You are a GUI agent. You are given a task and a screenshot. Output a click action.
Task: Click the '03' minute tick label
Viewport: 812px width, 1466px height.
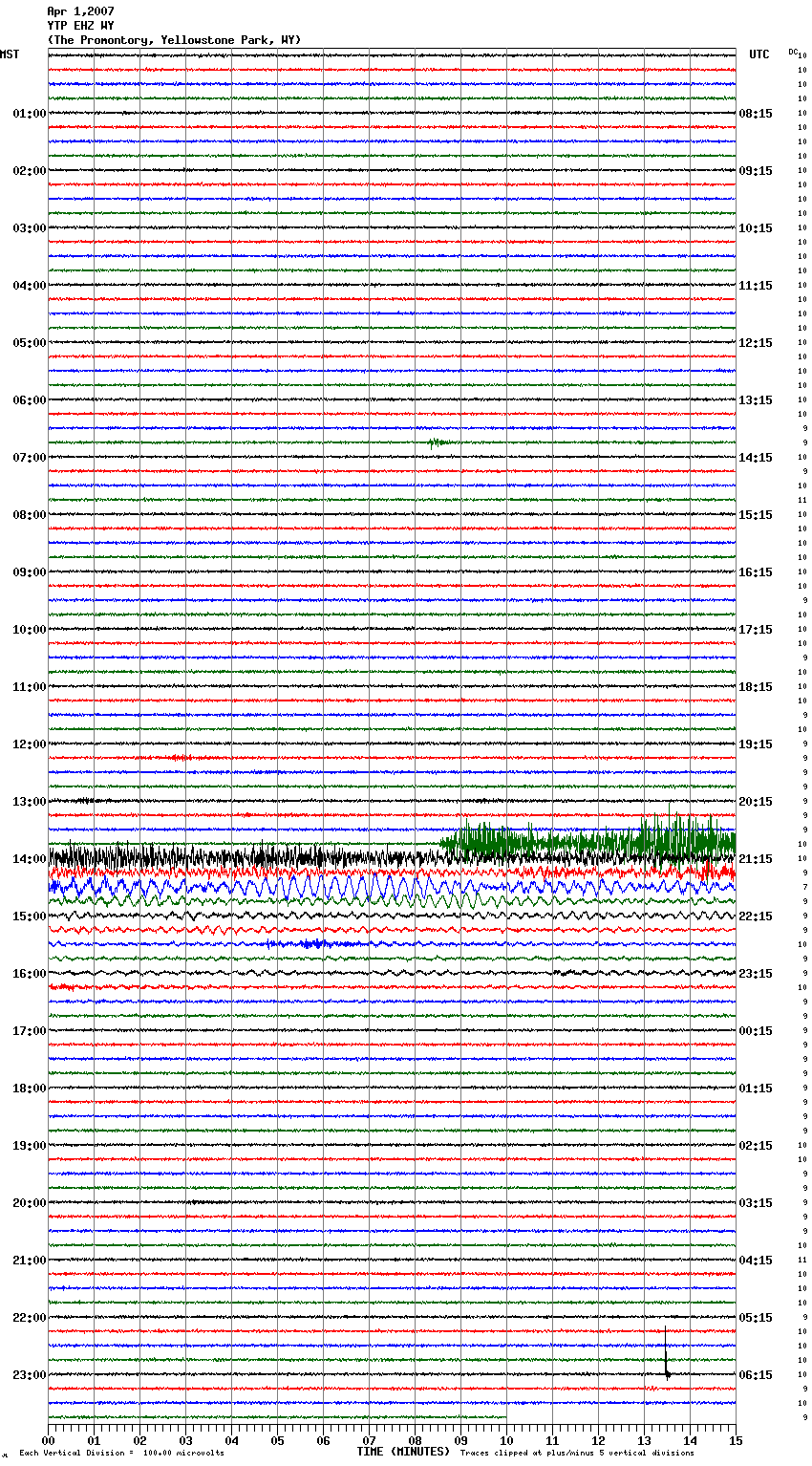coord(185,1440)
